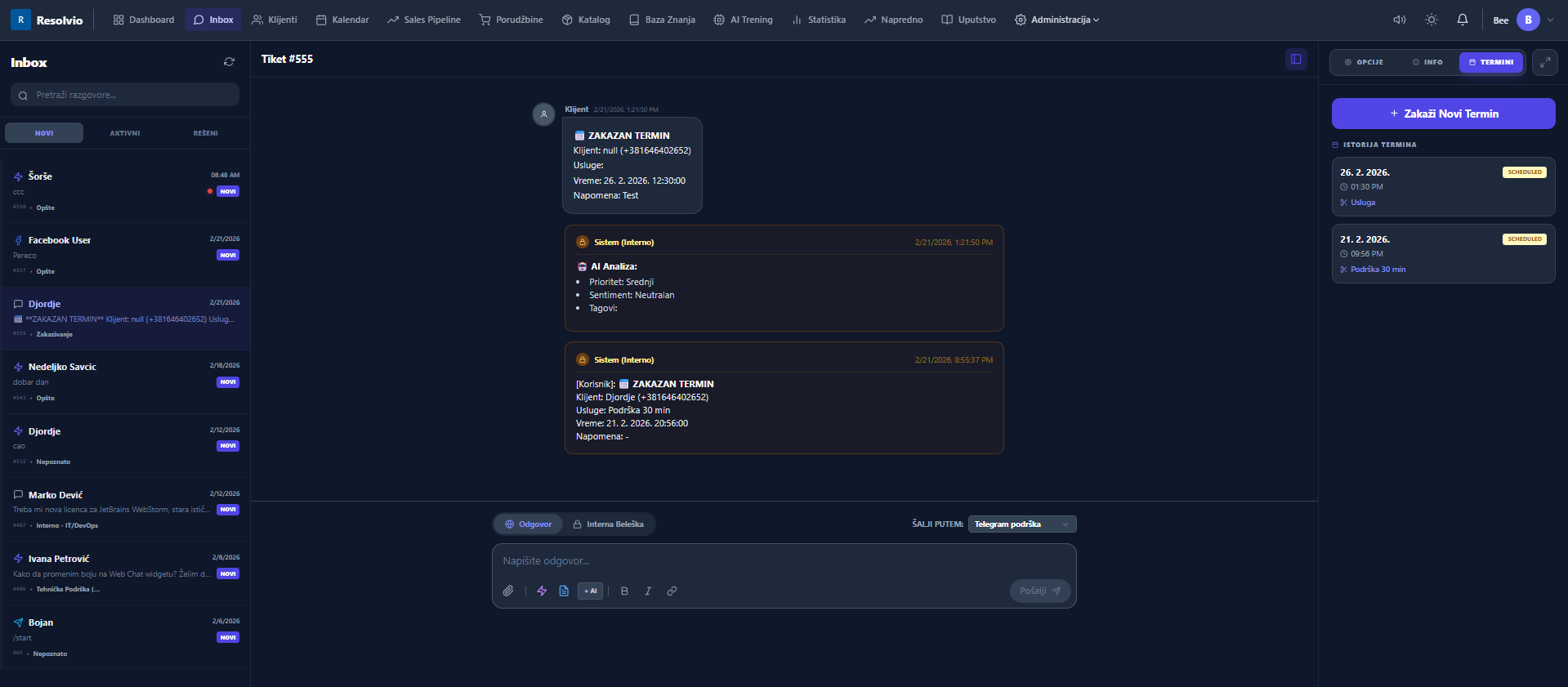Click the Klijent avatar icon

[544, 114]
